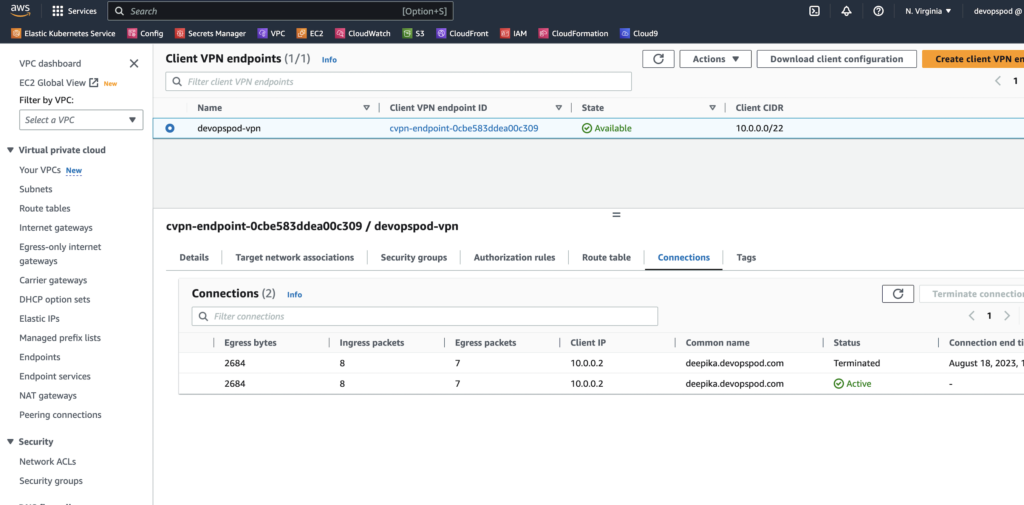This screenshot has height=505, width=1024.
Task: Open the Select a VPC dropdown
Action: 81,120
